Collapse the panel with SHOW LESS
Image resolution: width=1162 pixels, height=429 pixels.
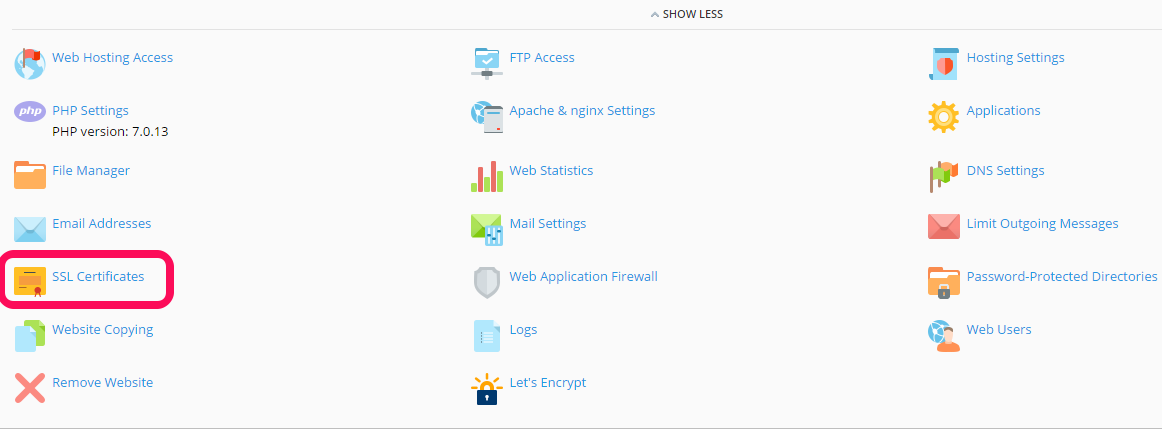[686, 14]
